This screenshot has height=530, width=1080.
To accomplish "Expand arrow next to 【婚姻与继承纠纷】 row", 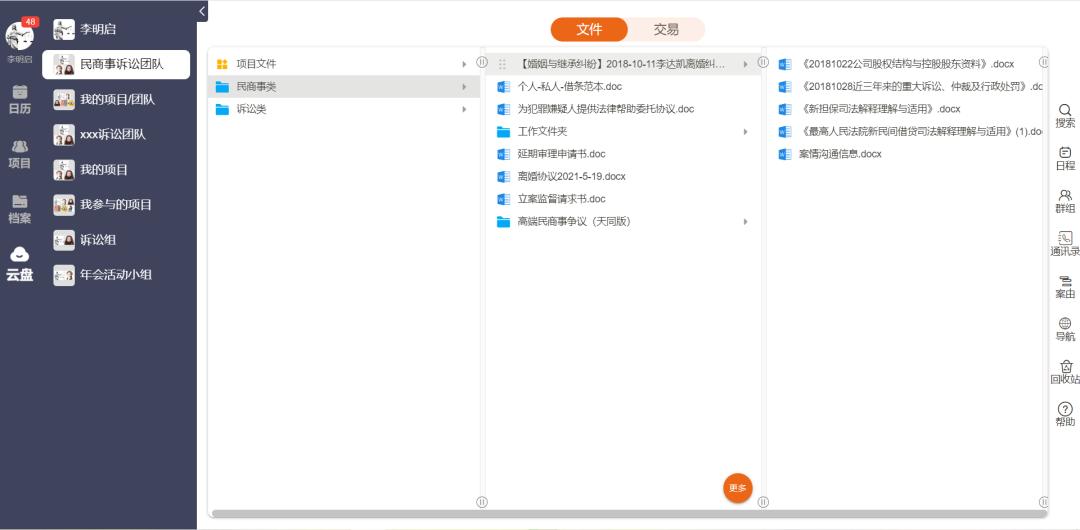I will [745, 64].
